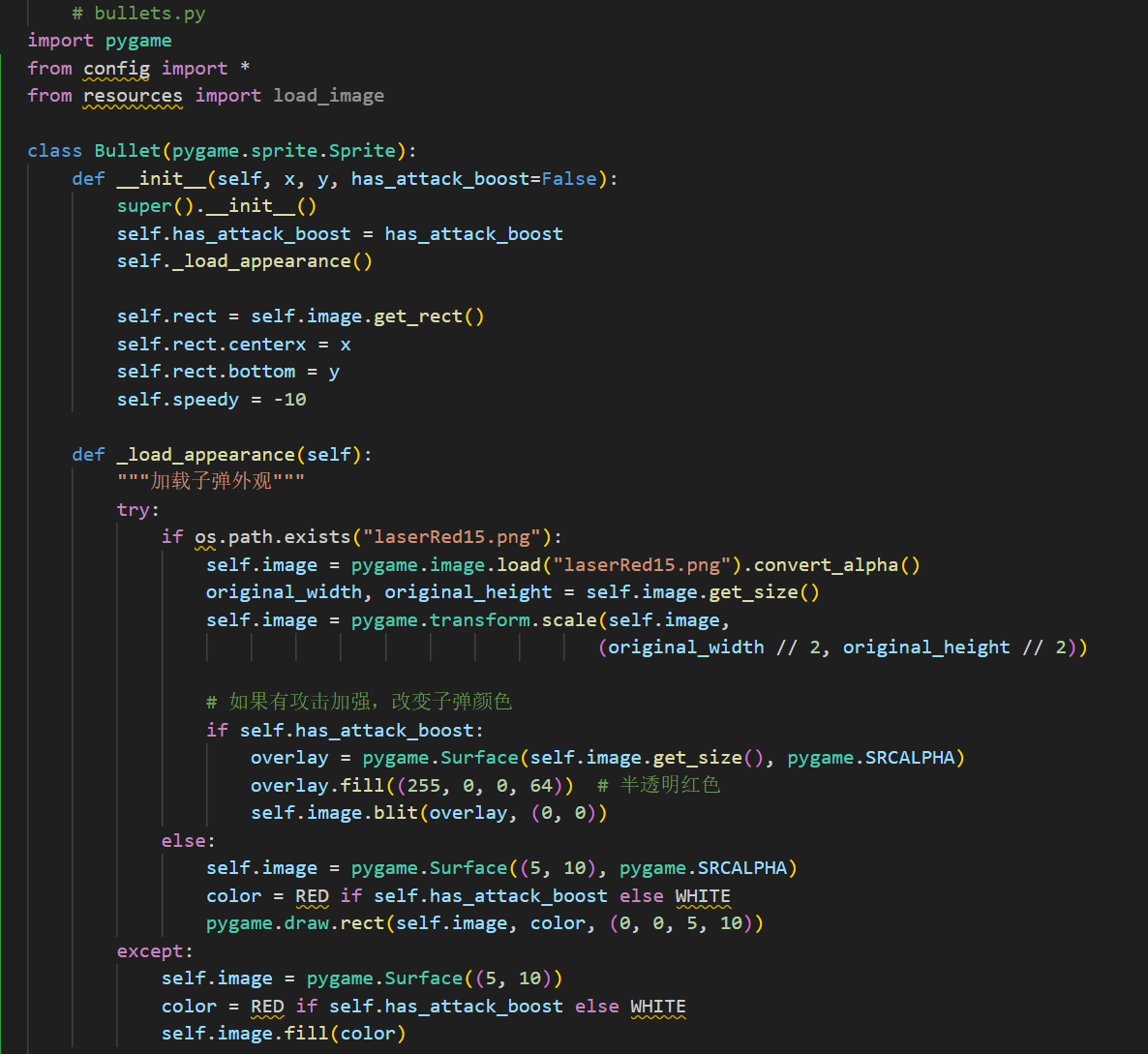
Task: Click the standalone 'else:' line
Action: tap(189, 841)
